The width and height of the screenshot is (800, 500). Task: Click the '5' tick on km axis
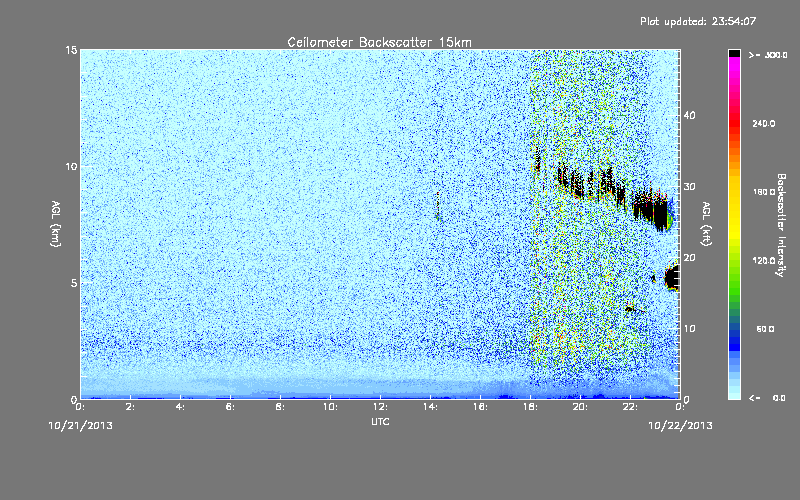[x=74, y=283]
